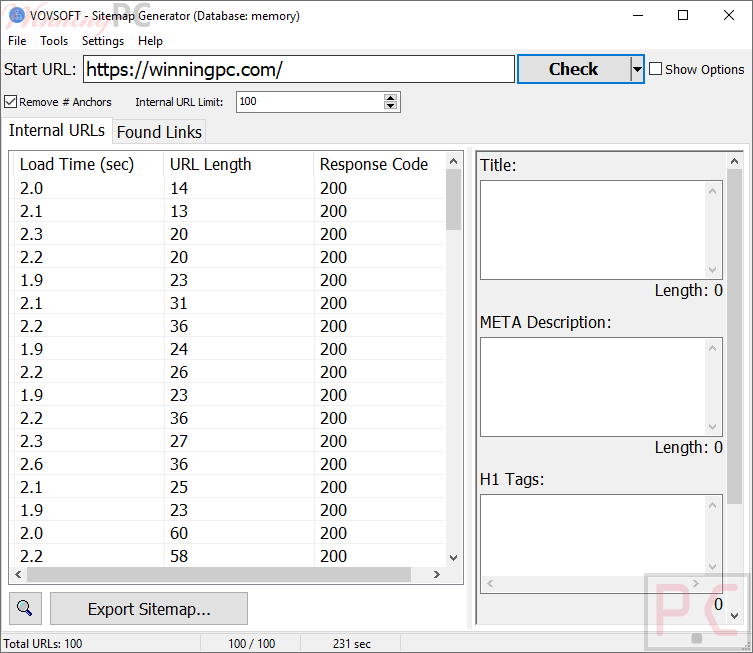This screenshot has height=653, width=753.
Task: Uncheck Remove # Anchors checkbox
Action: (x=11, y=102)
